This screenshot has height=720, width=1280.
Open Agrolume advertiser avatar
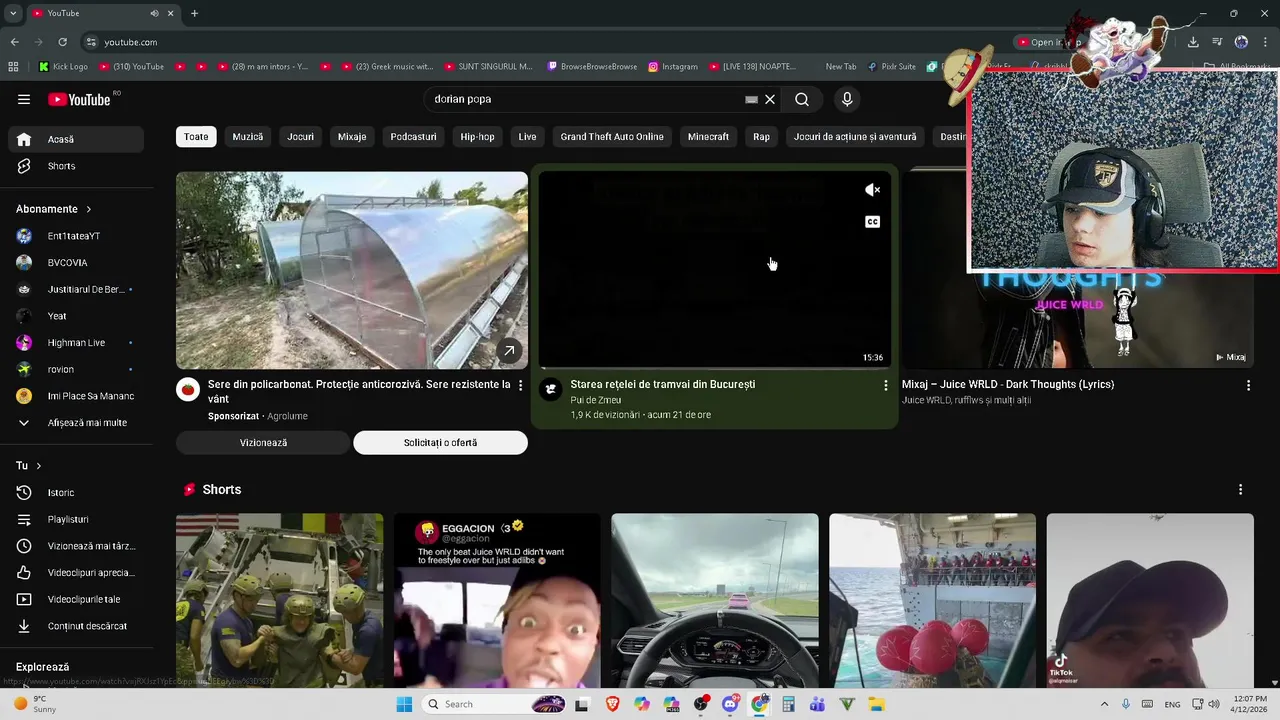click(188, 389)
